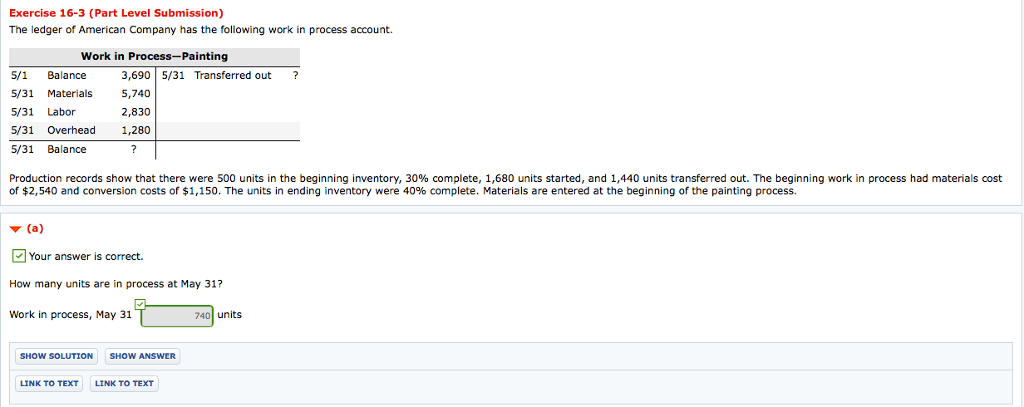This screenshot has width=1024, height=407.
Task: Click the question mark for Transferred out
Action: 294,75
